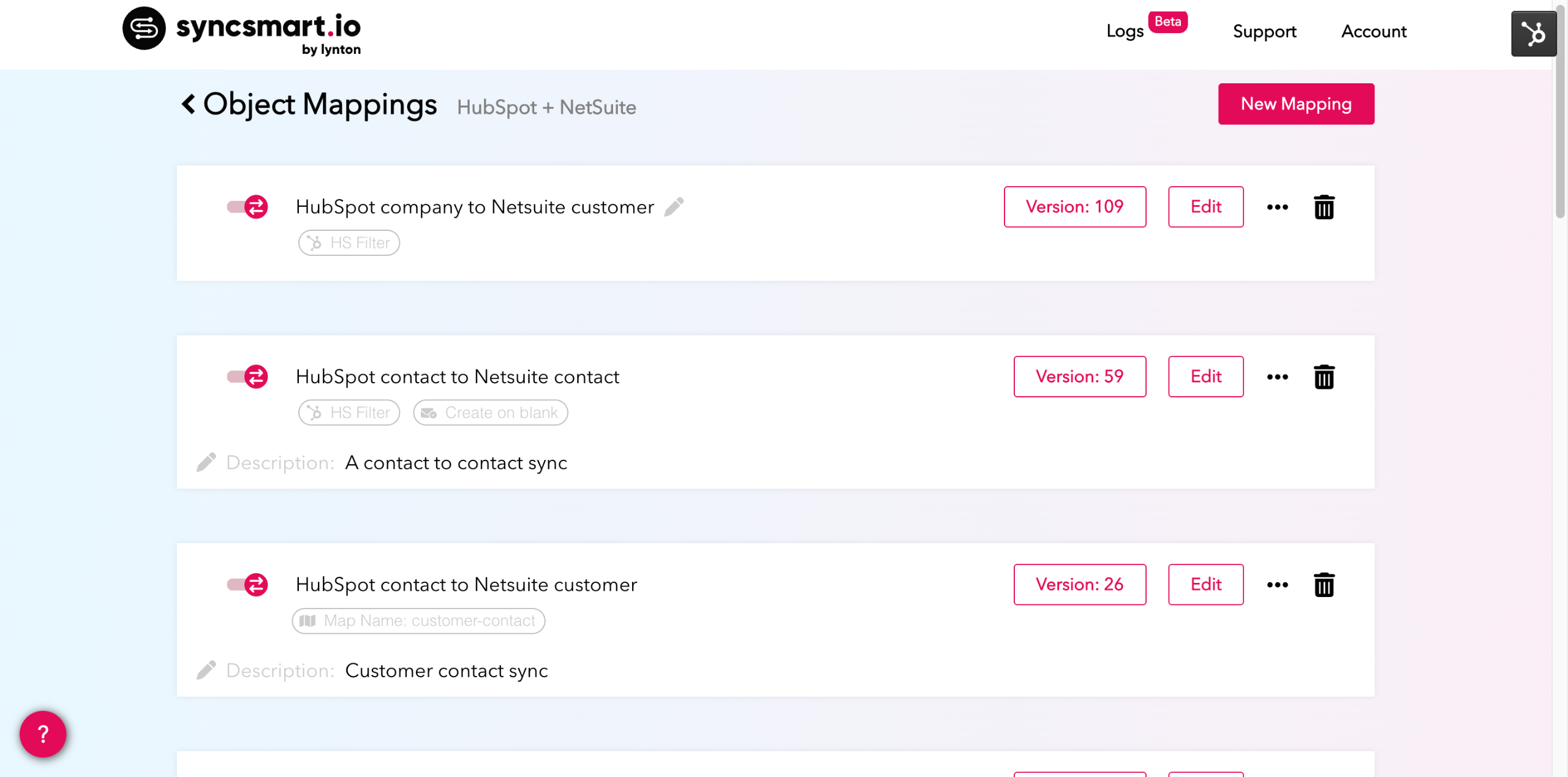The image size is (1568, 777).
Task: Toggle the HubSpot contact to Netsuite contact sync
Action: (x=247, y=377)
